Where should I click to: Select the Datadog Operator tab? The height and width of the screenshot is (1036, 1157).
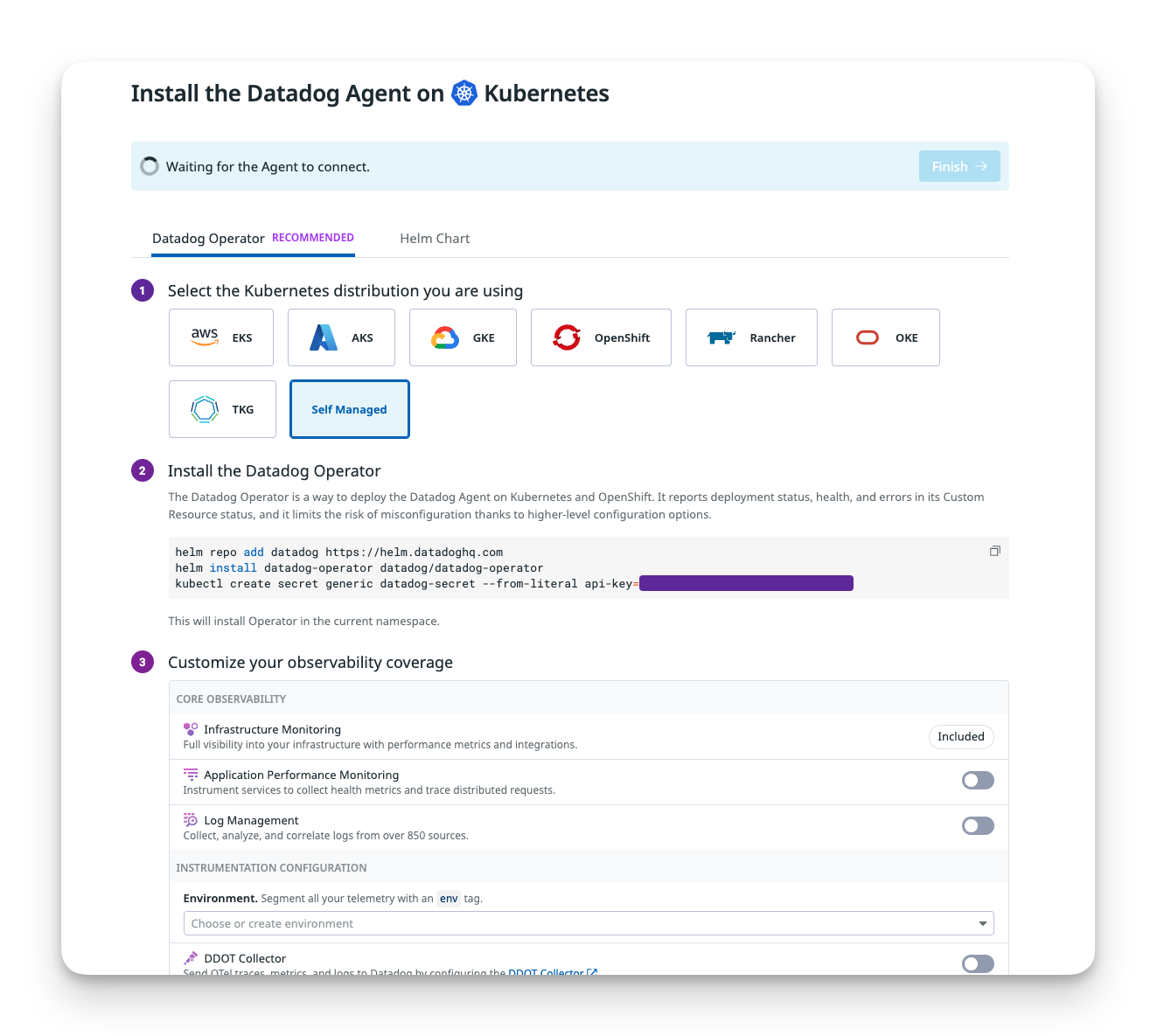click(209, 238)
